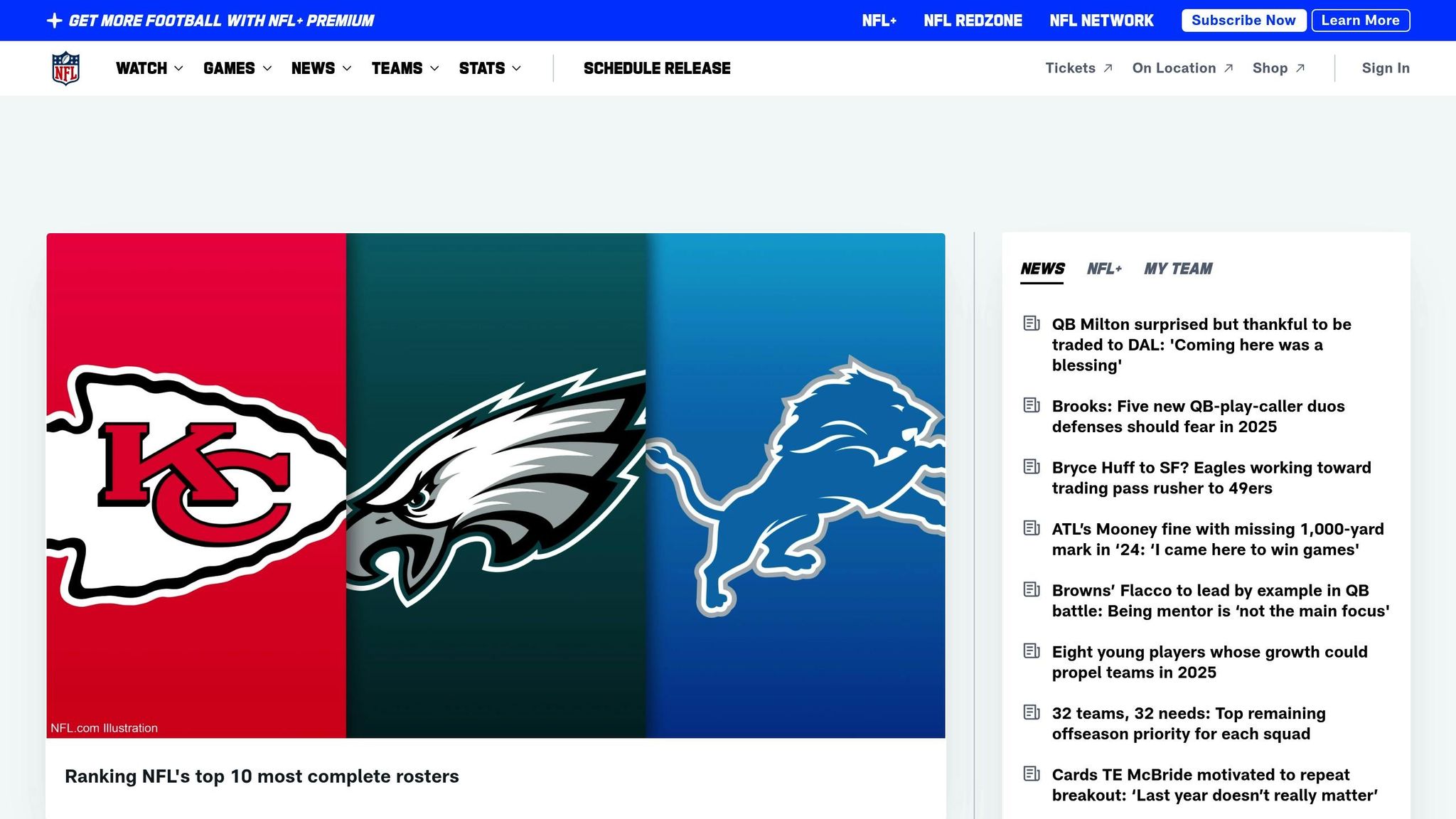Read Cards TE McBride motivated to repeat article
This screenshot has height=819, width=1456.
click(1215, 785)
